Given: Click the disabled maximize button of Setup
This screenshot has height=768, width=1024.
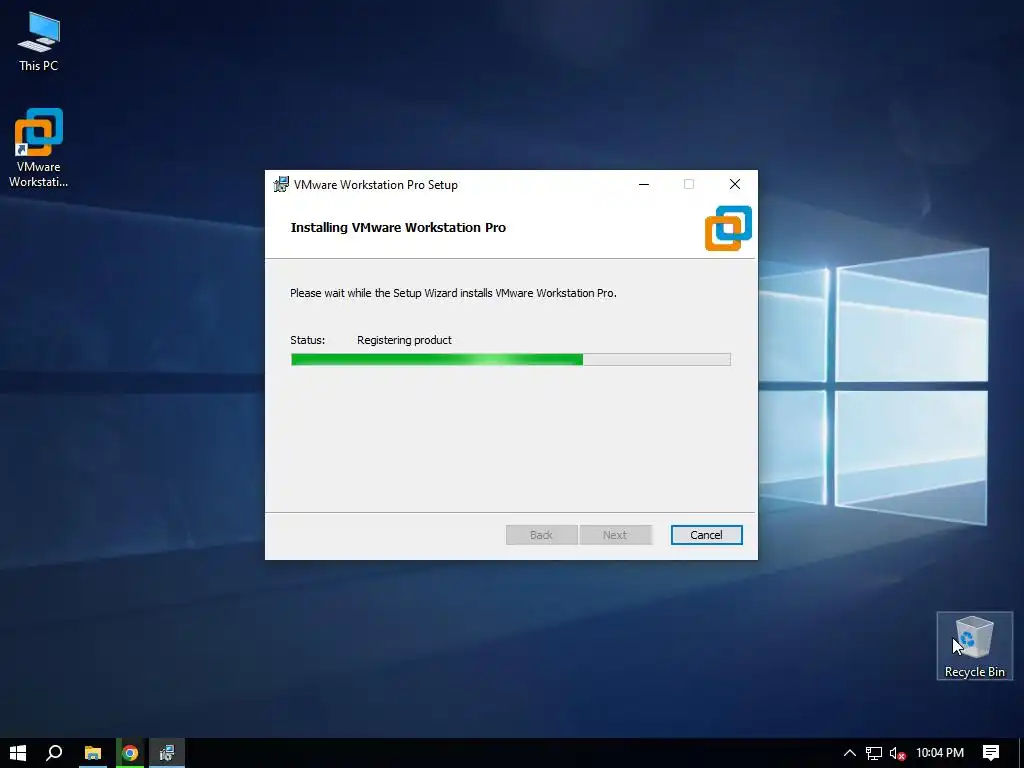Looking at the screenshot, I should [x=689, y=185].
